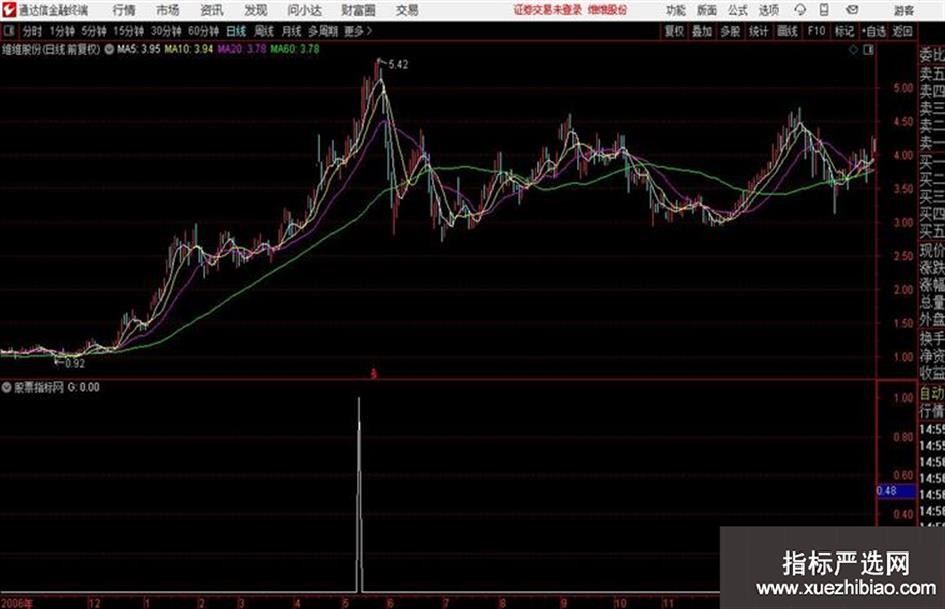Viewport: 945px width, 609px height.
Task: Open the 公式 menu
Action: (x=738, y=10)
